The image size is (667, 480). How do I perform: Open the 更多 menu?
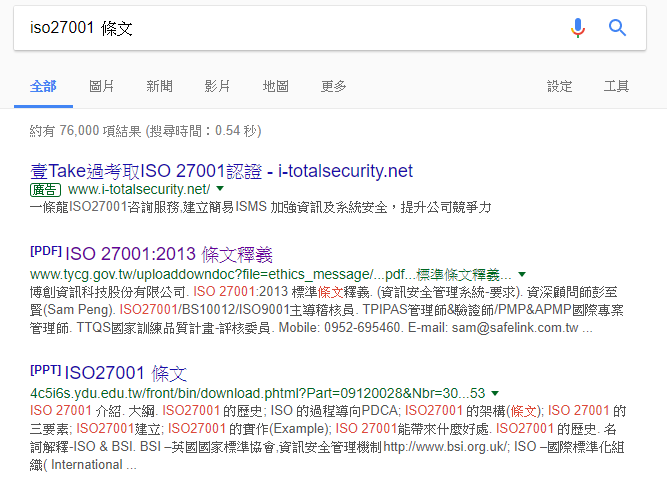pos(334,86)
